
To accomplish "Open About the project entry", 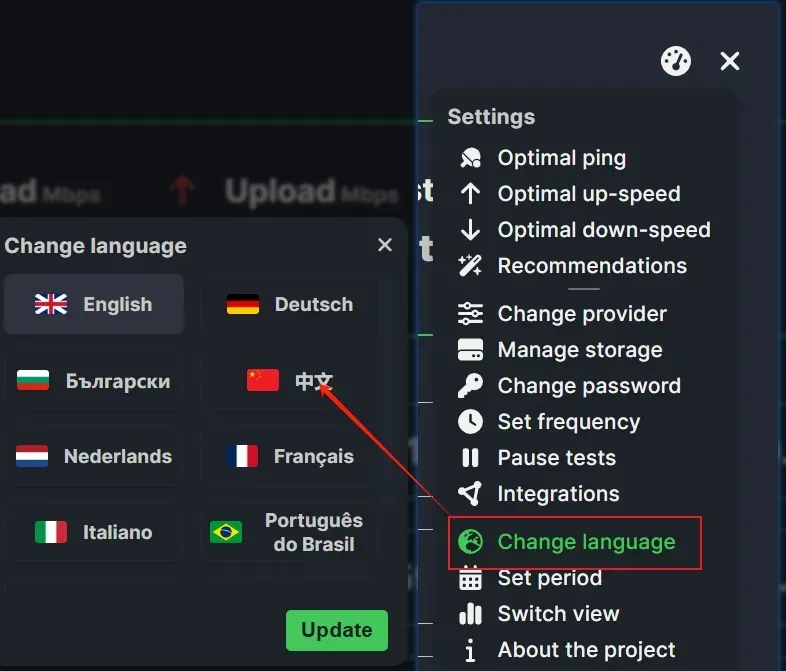I will click(586, 650).
